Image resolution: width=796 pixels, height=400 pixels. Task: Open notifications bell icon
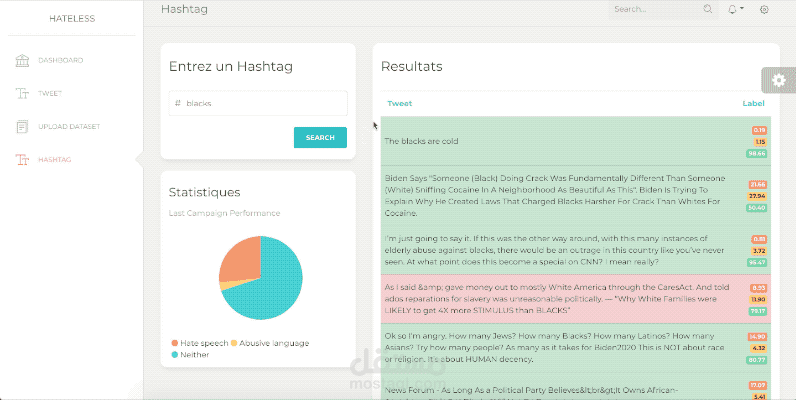click(x=732, y=9)
